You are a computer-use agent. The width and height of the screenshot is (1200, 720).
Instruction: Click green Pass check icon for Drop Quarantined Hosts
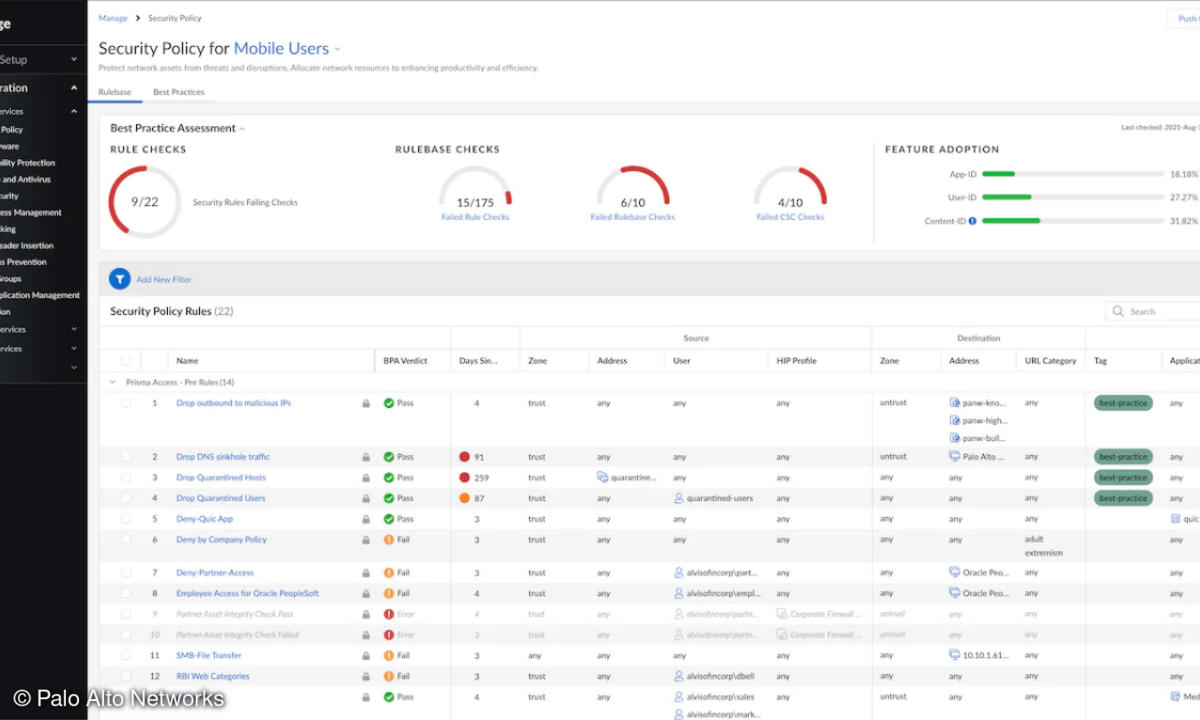coord(389,477)
